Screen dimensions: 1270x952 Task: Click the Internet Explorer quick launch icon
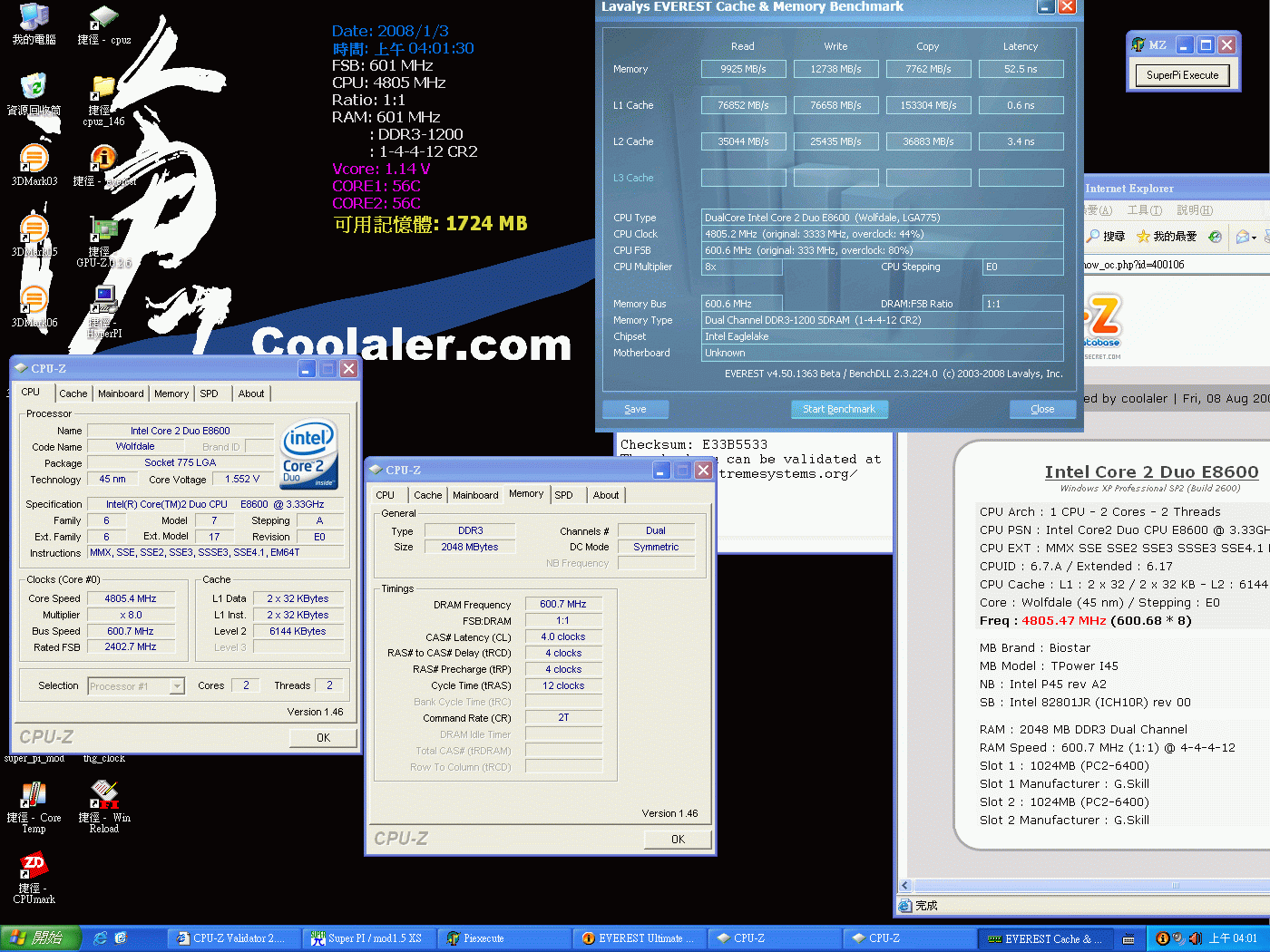coord(101,938)
